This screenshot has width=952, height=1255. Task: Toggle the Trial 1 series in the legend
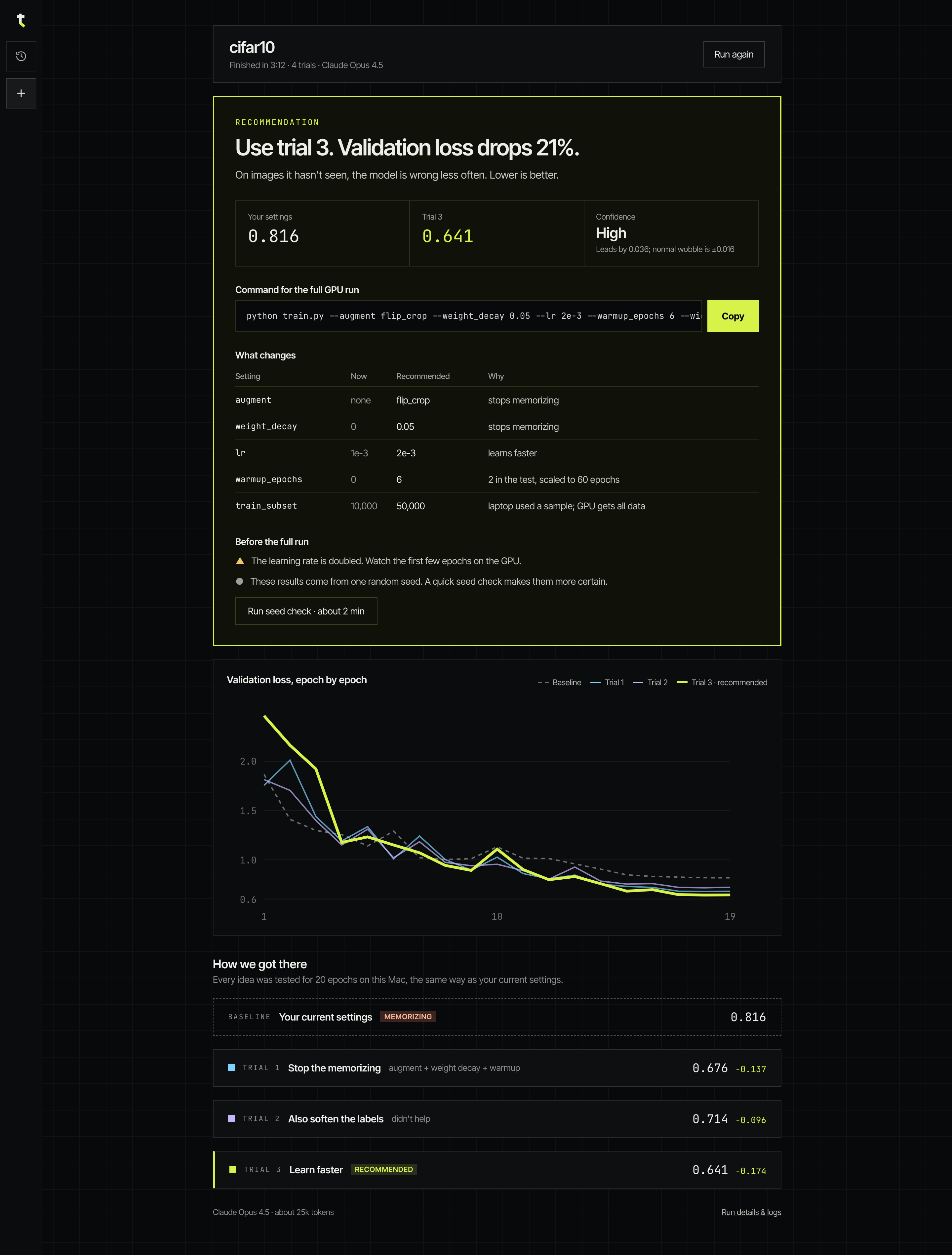[607, 683]
